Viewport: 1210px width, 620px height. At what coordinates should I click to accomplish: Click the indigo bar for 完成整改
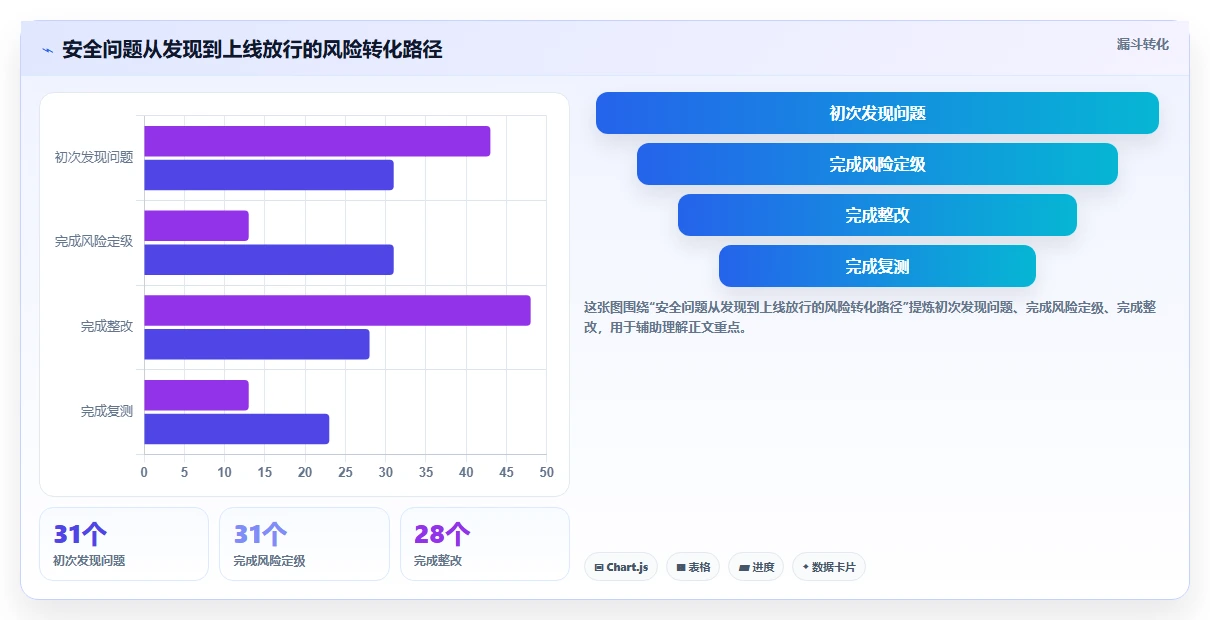click(x=257, y=344)
